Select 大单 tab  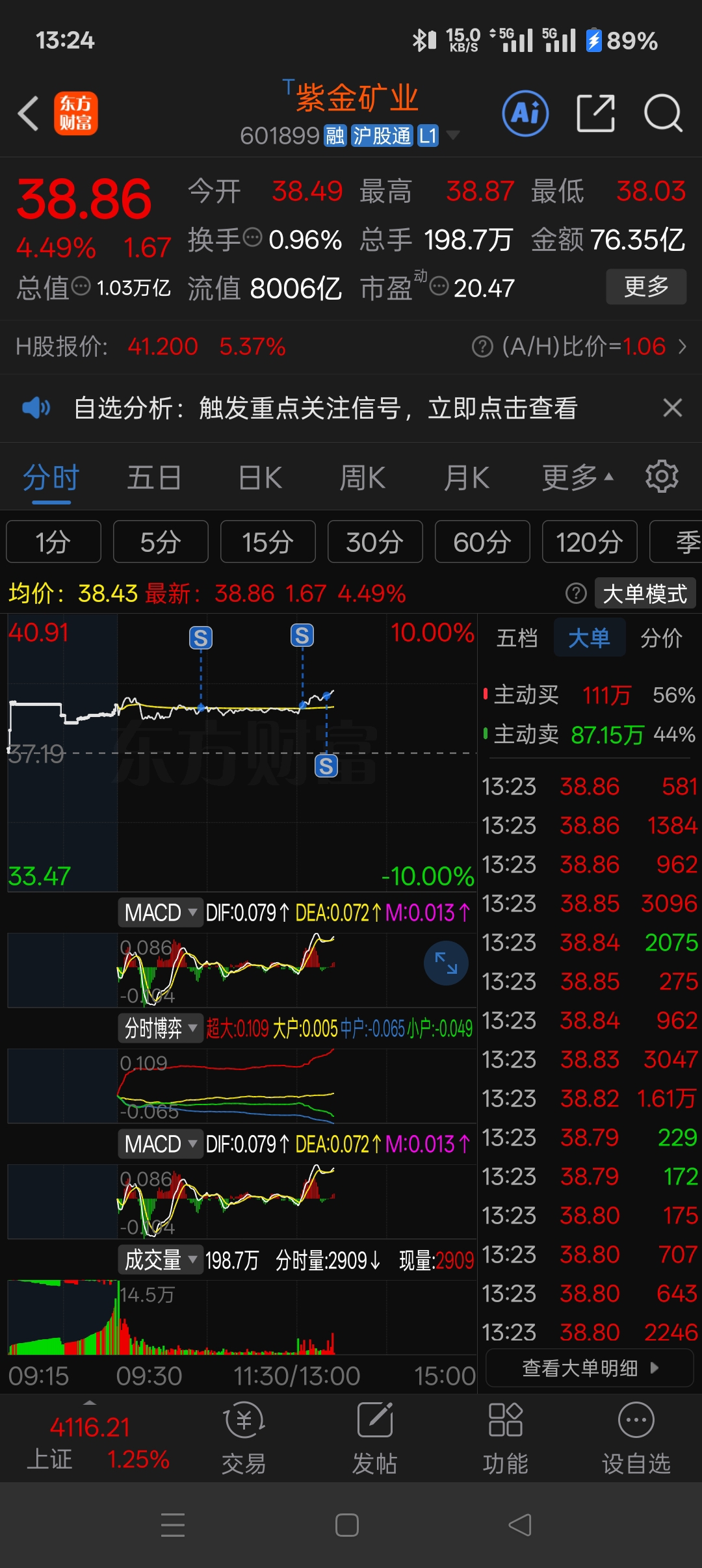click(x=590, y=638)
